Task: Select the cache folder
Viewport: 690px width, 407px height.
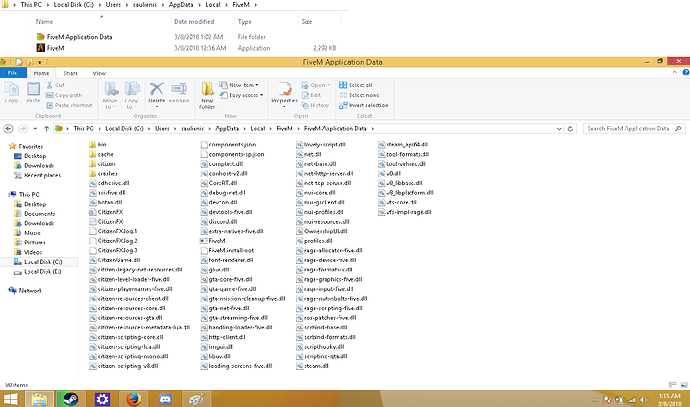Action: click(x=101, y=154)
